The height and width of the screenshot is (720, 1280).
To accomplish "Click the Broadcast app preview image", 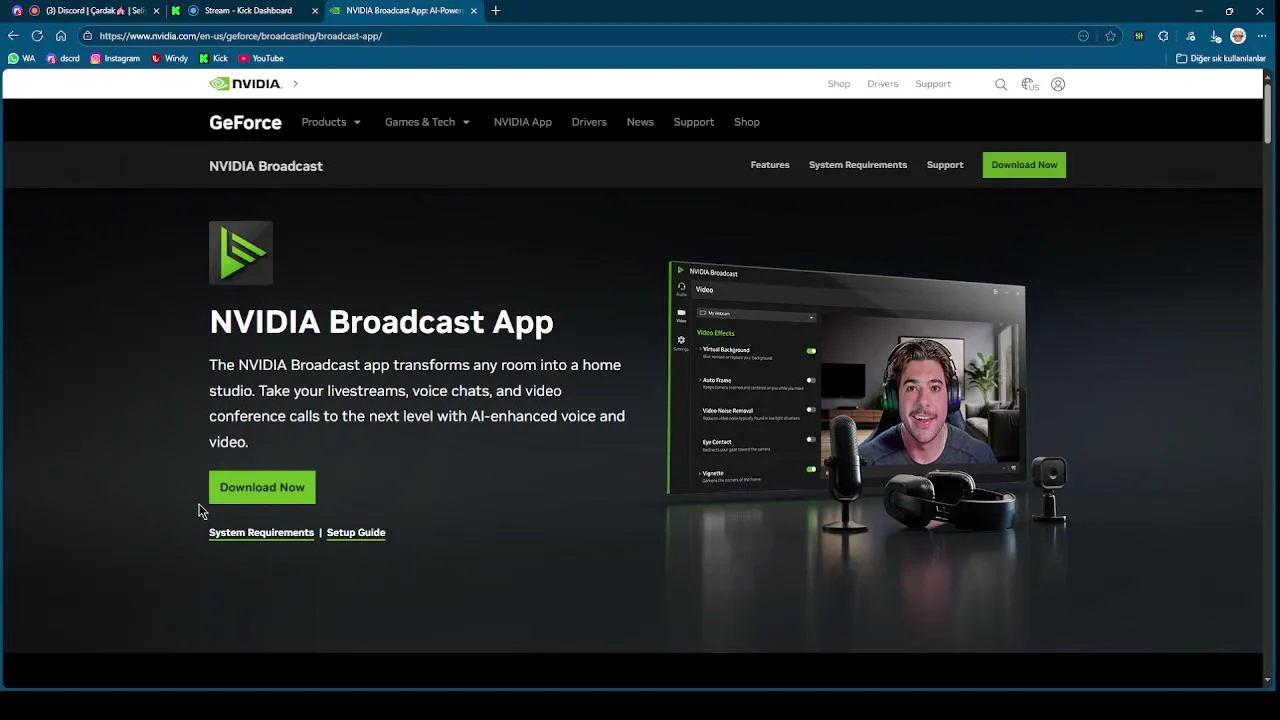I will pos(867,395).
